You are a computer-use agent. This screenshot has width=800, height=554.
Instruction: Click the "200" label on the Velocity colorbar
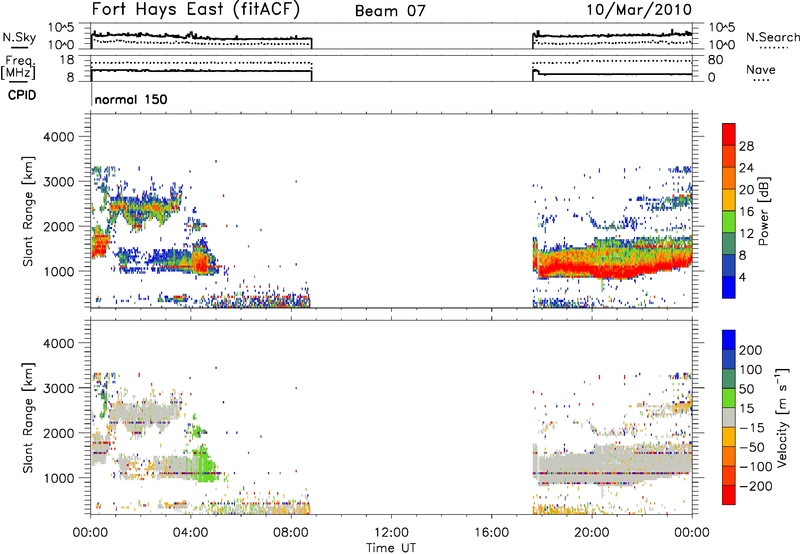751,350
